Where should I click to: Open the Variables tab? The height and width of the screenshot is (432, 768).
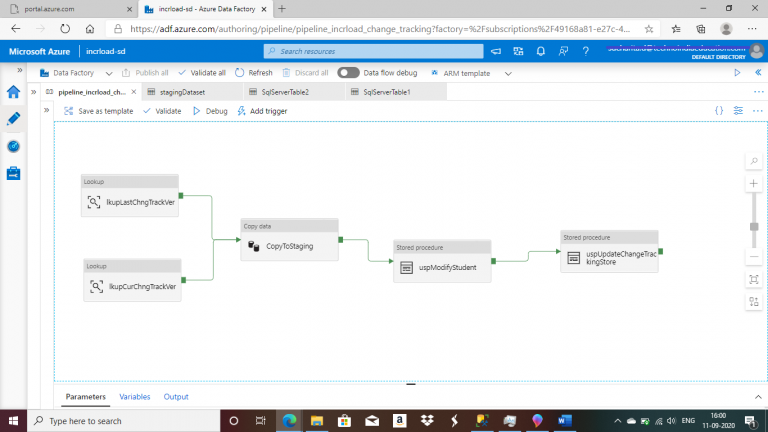click(135, 397)
